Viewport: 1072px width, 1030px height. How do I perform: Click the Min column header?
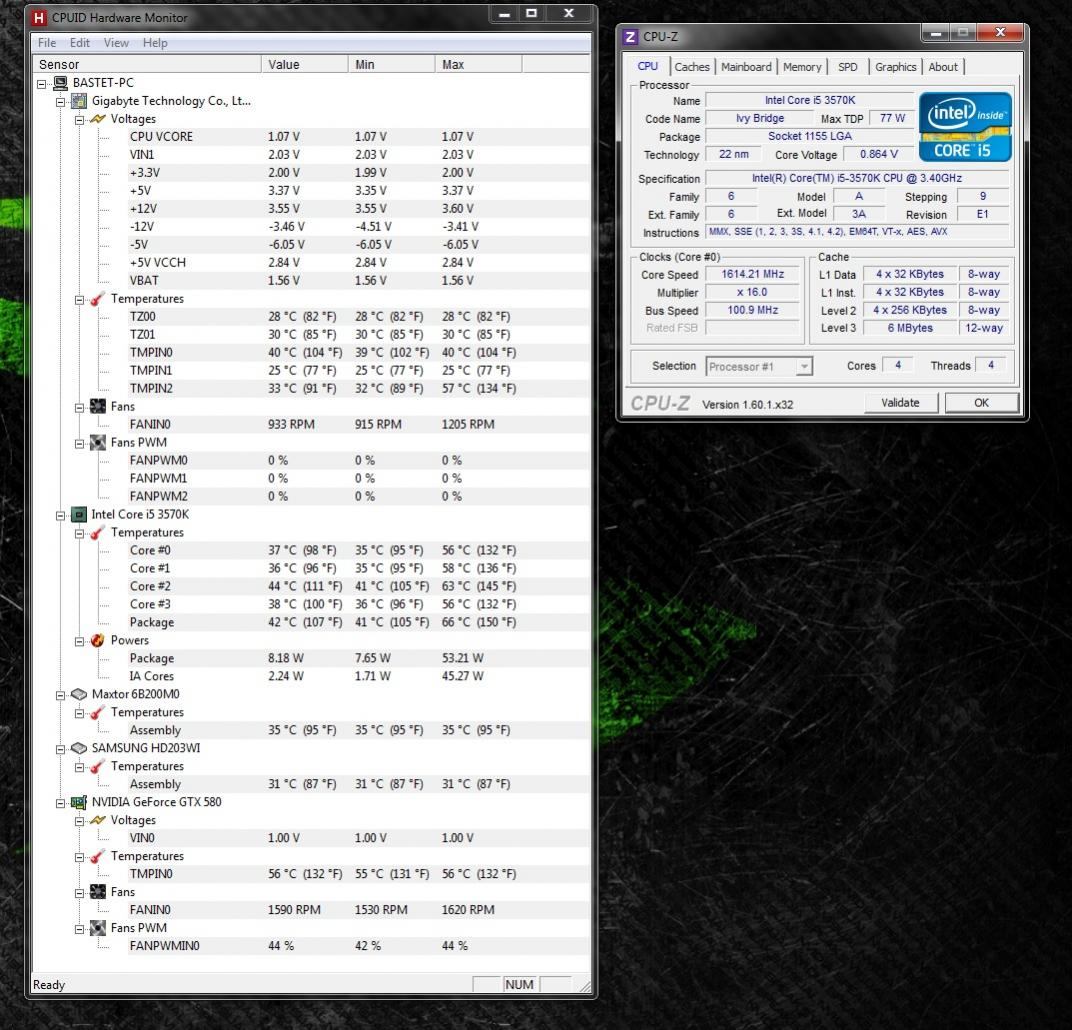click(x=391, y=64)
